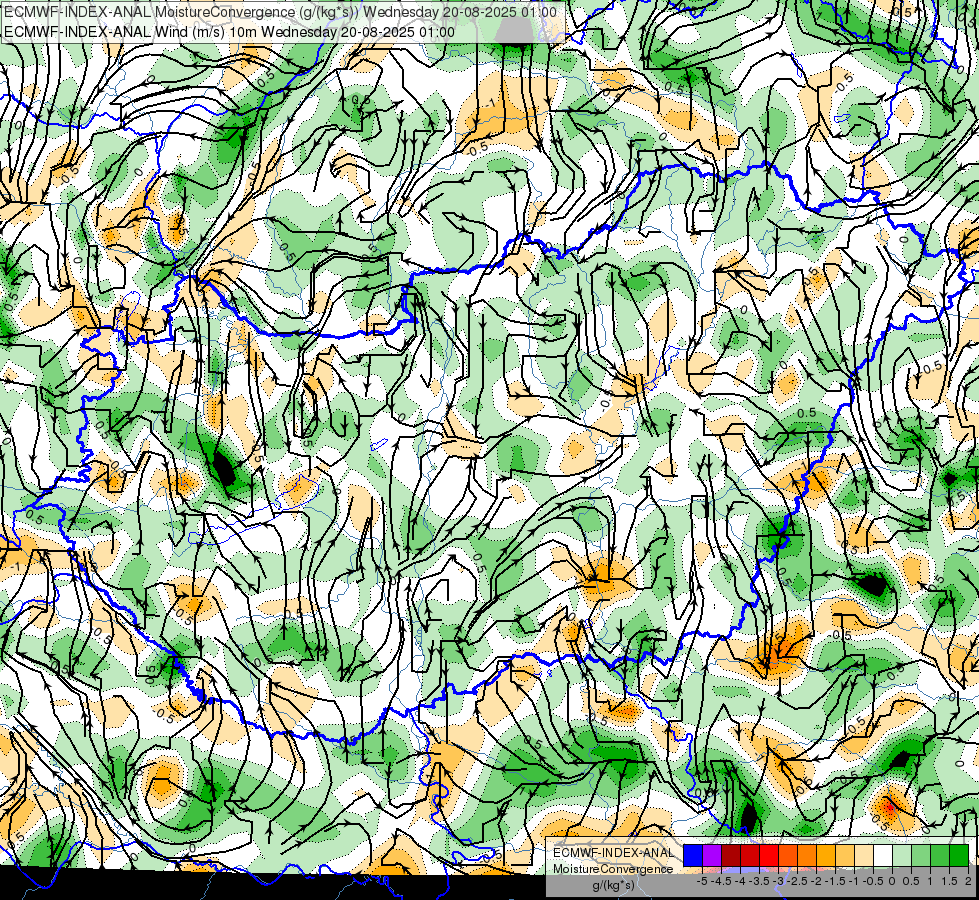The height and width of the screenshot is (900, 979).
Task: Click the '-4.5' tick label on the legend
Action: pos(721,881)
